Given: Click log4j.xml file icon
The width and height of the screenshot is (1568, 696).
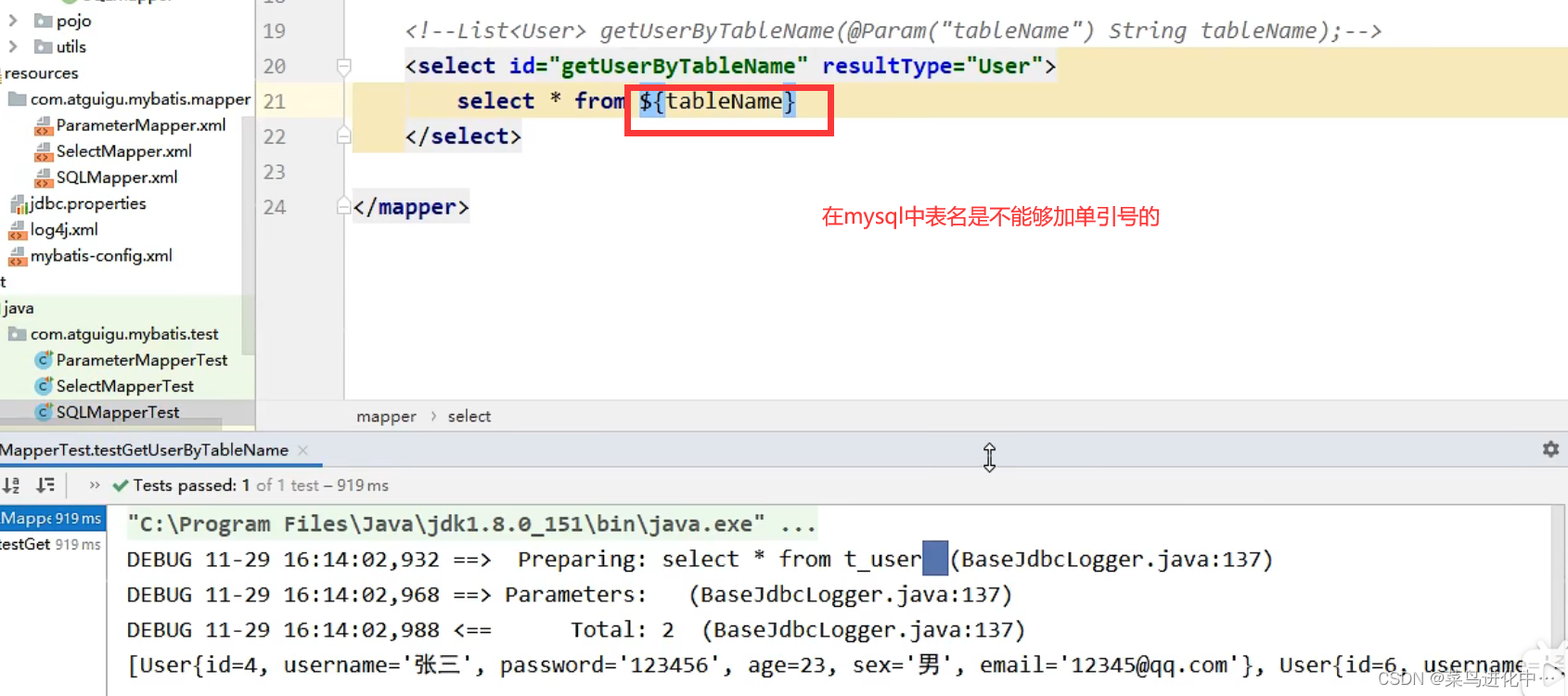Looking at the screenshot, I should 18,229.
